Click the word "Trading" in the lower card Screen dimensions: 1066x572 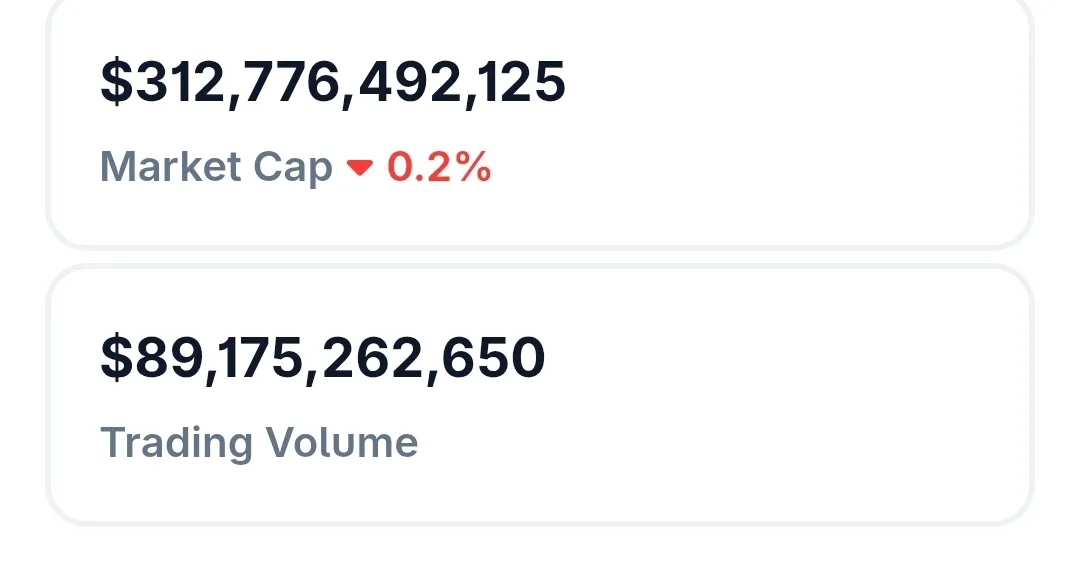178,442
